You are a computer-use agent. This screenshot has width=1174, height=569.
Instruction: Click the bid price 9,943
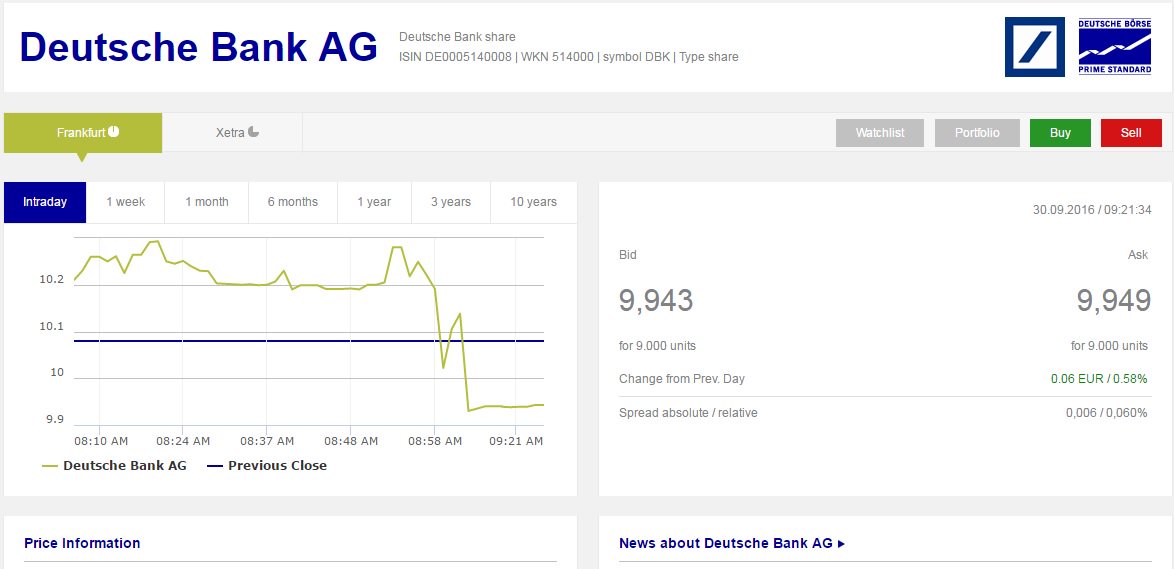(656, 300)
